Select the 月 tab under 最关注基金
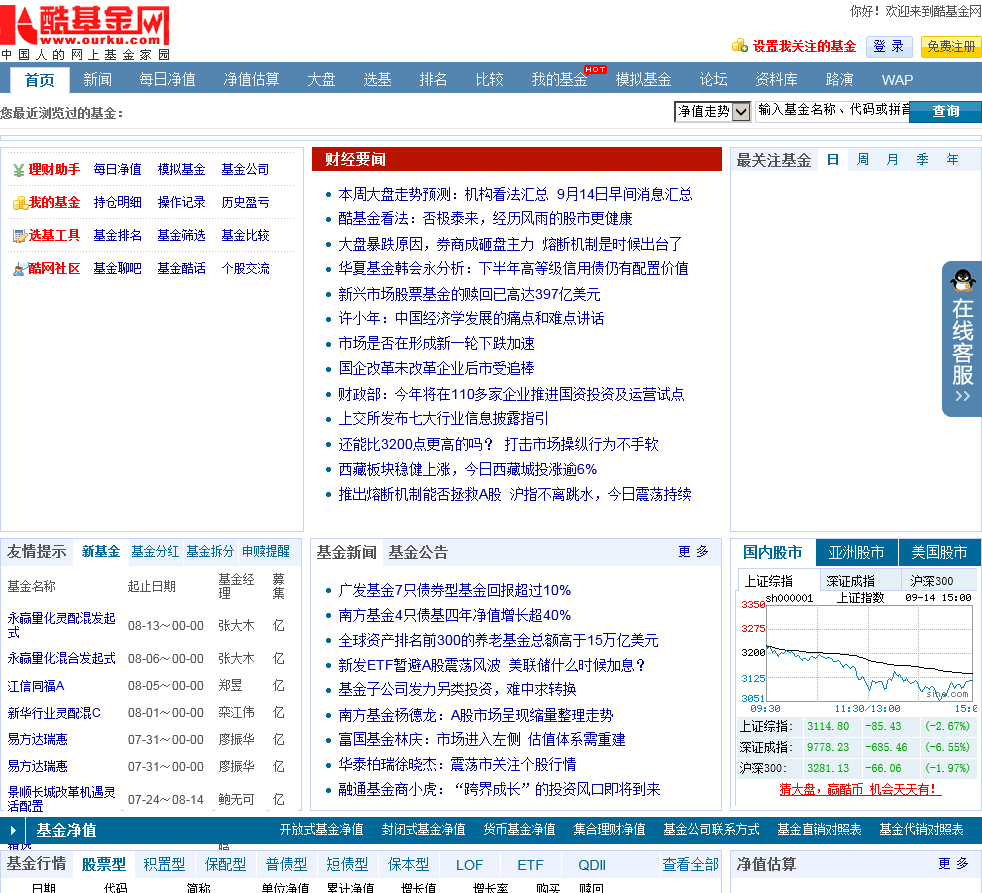The height and width of the screenshot is (893, 982). (892, 160)
